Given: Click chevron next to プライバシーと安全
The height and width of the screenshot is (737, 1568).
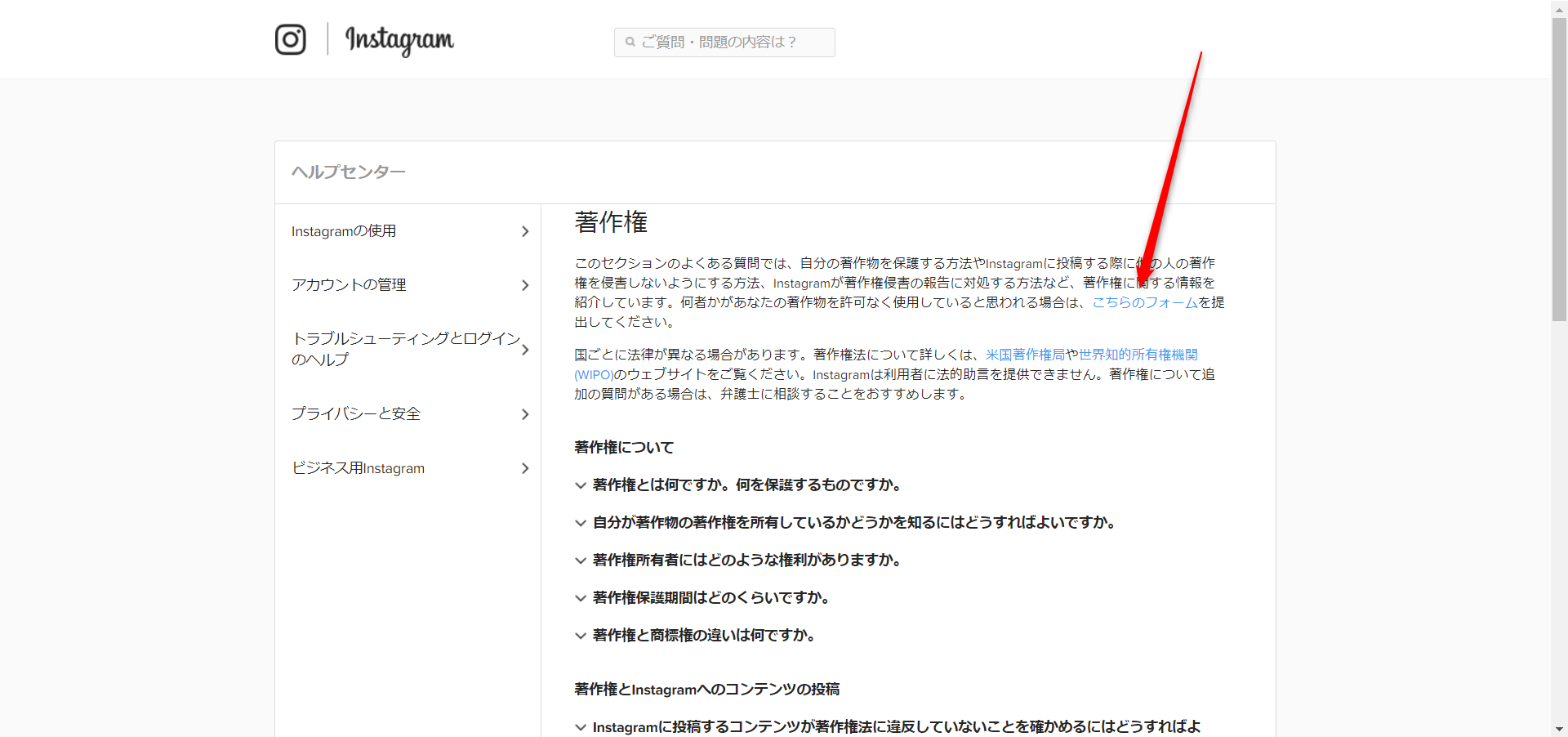Looking at the screenshot, I should [x=525, y=414].
